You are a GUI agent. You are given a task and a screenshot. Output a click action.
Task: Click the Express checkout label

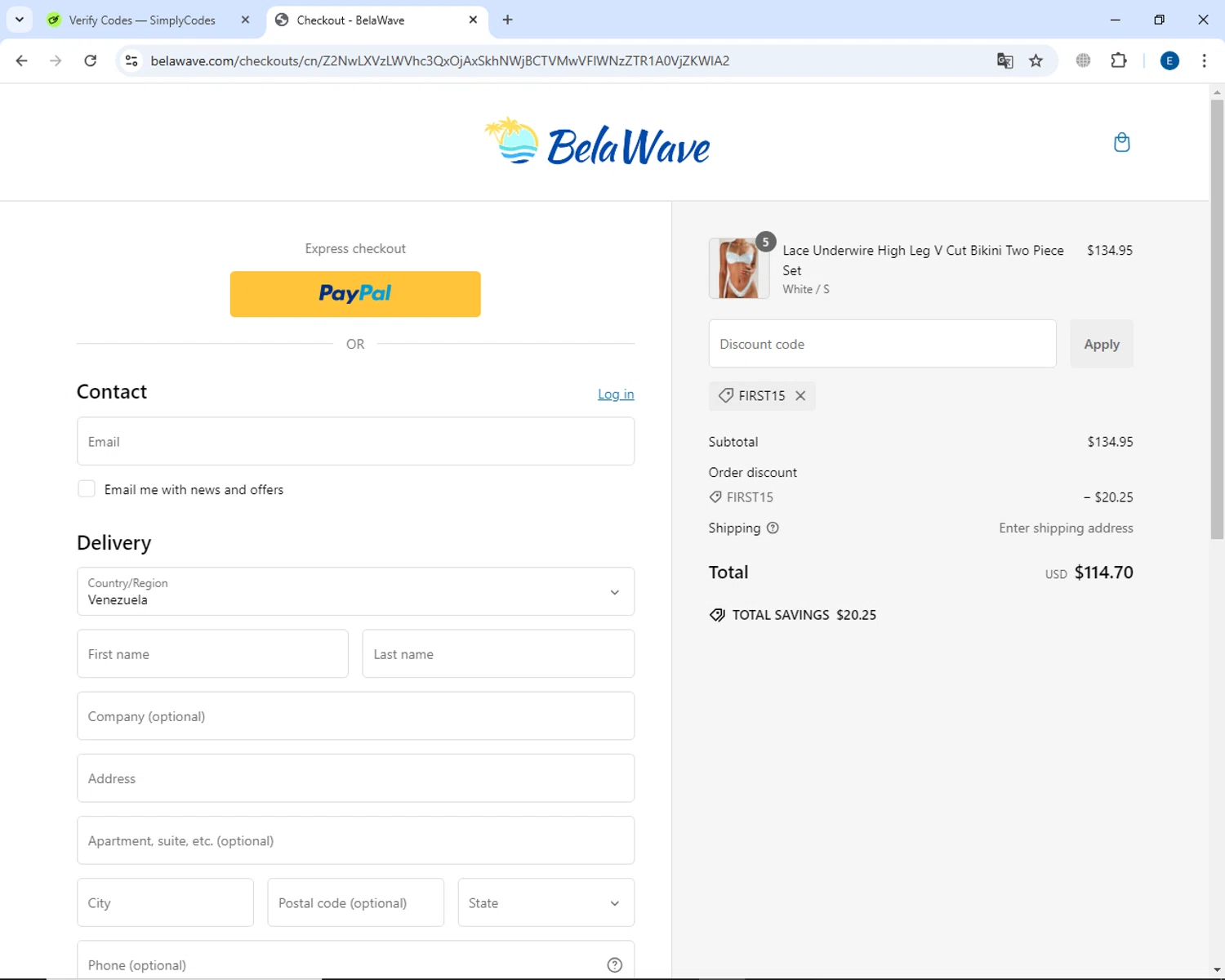pos(355,248)
